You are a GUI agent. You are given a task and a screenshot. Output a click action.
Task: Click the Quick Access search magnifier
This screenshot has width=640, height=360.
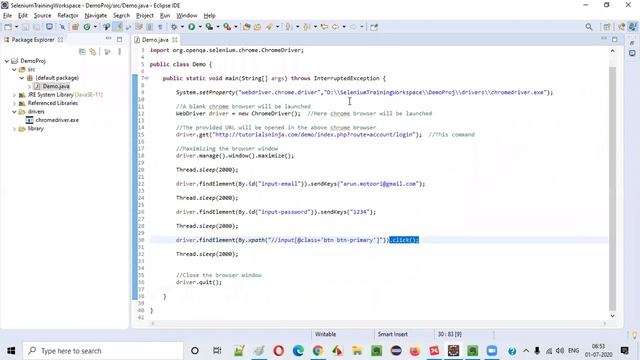[589, 27]
